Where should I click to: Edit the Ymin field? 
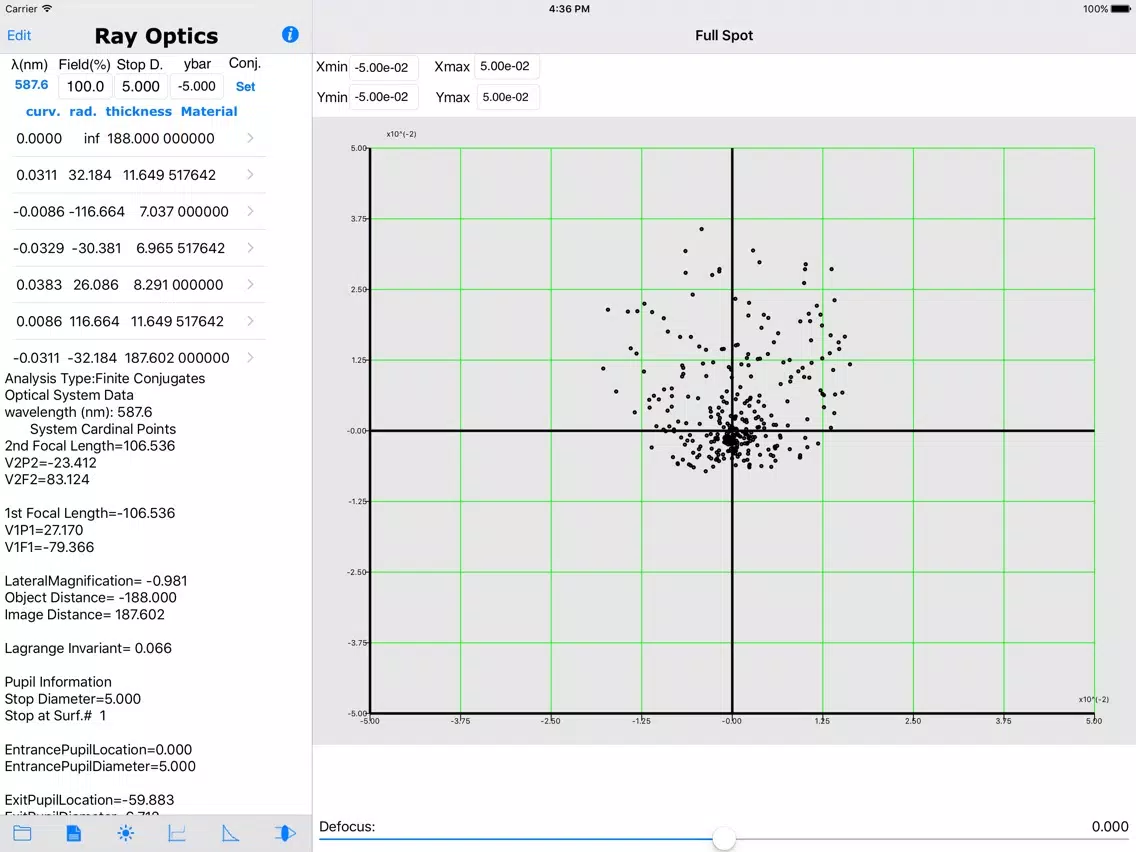[384, 97]
